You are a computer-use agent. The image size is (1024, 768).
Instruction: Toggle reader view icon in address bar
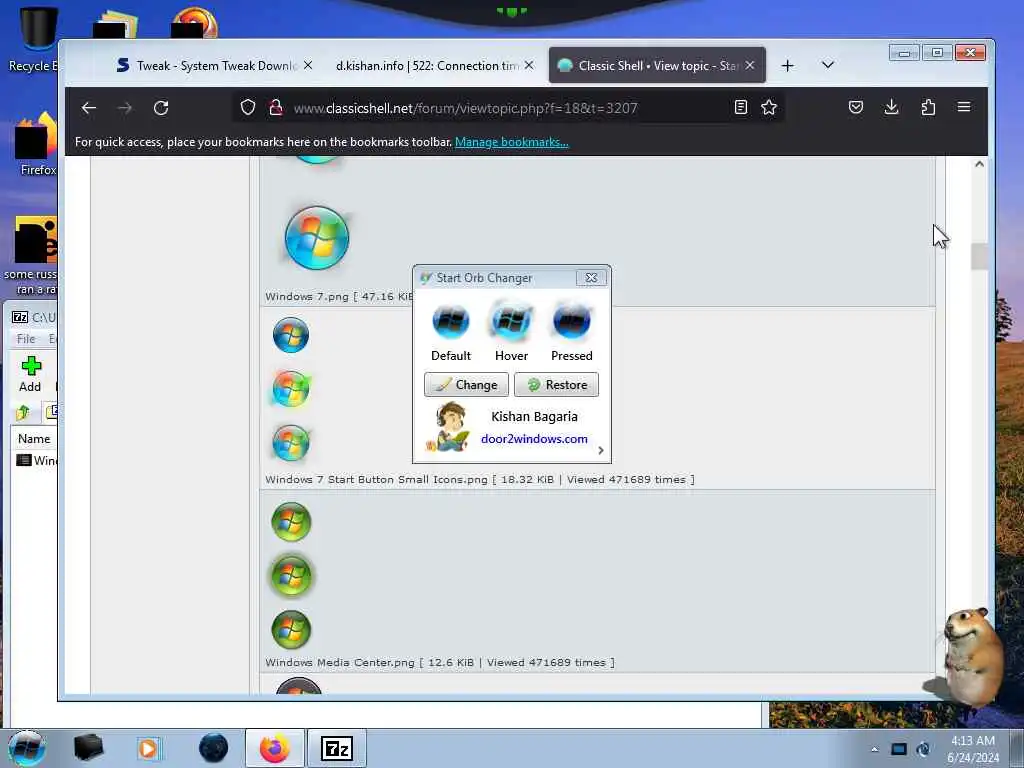pos(741,107)
